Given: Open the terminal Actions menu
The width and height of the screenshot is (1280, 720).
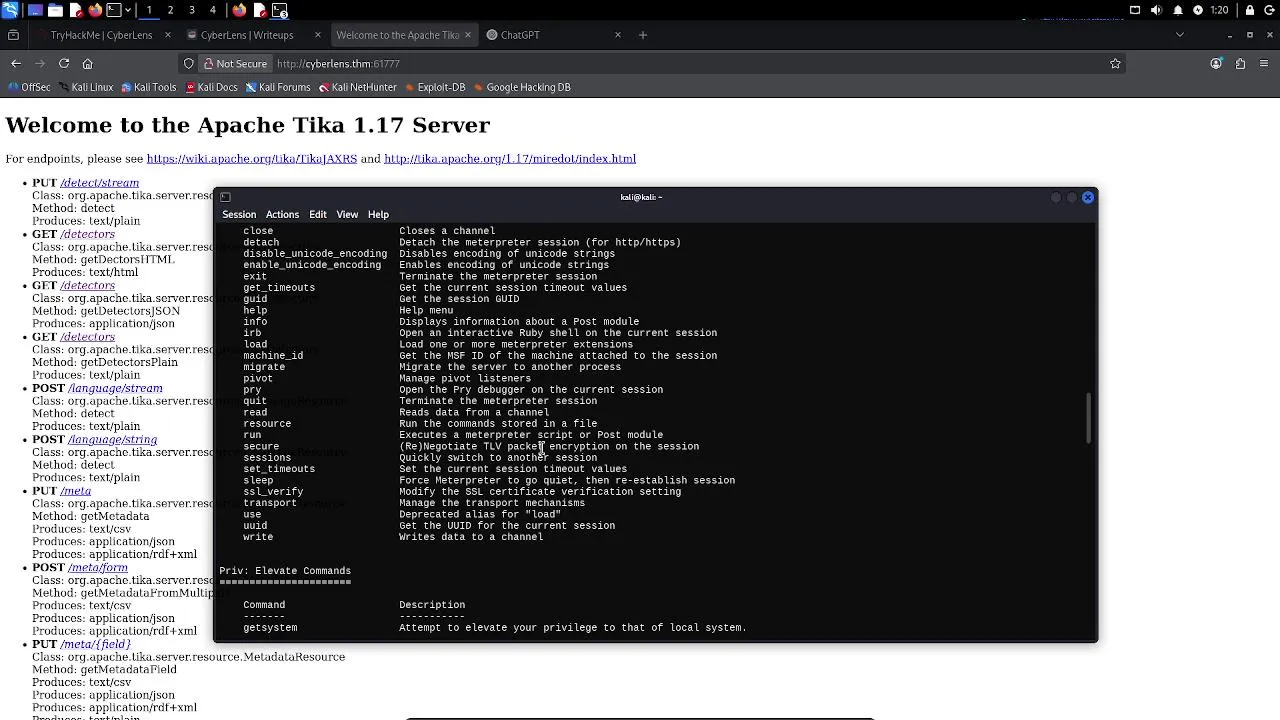Looking at the screenshot, I should click(x=282, y=214).
